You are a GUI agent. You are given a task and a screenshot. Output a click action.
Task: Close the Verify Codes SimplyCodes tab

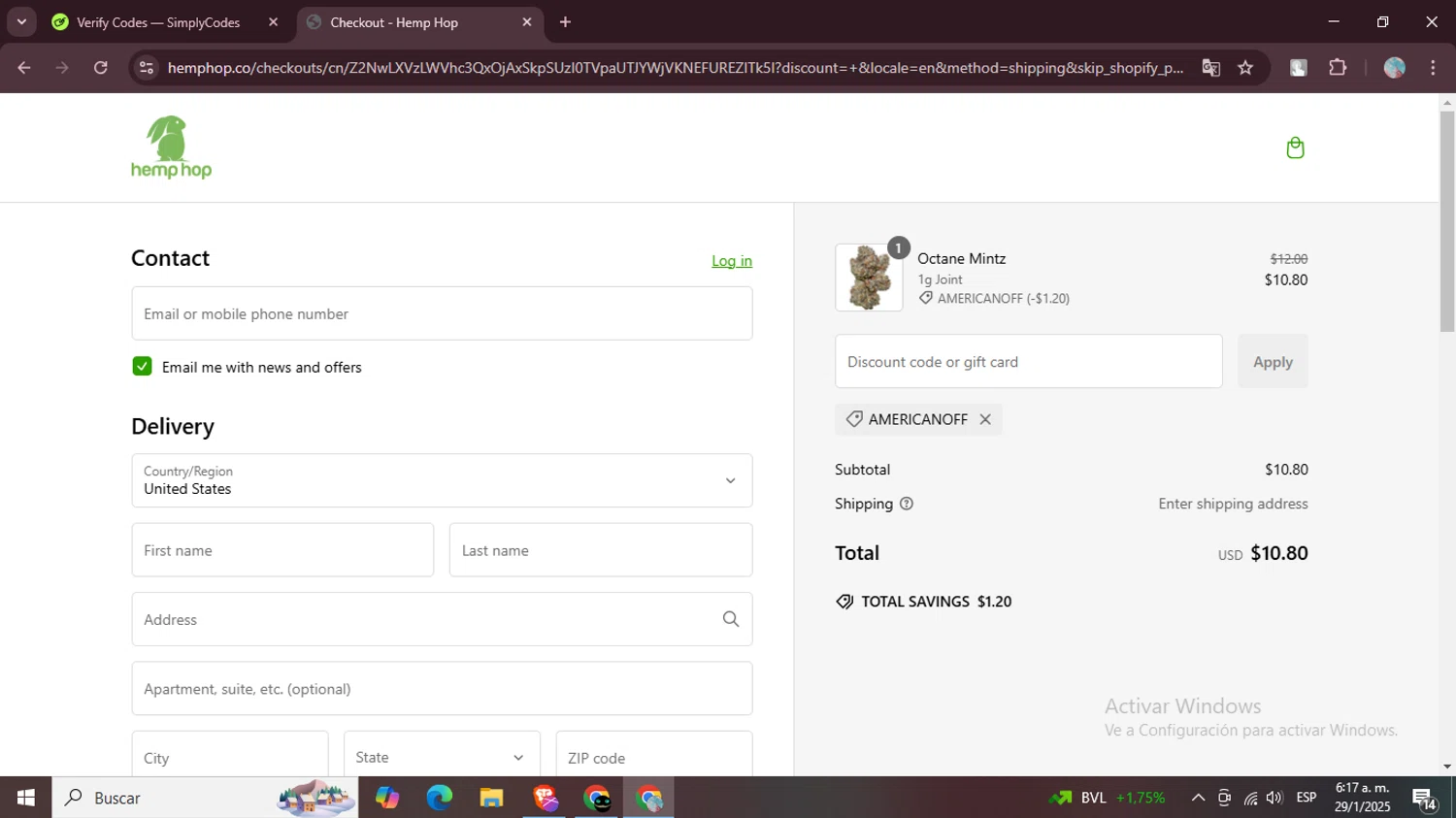click(x=273, y=22)
